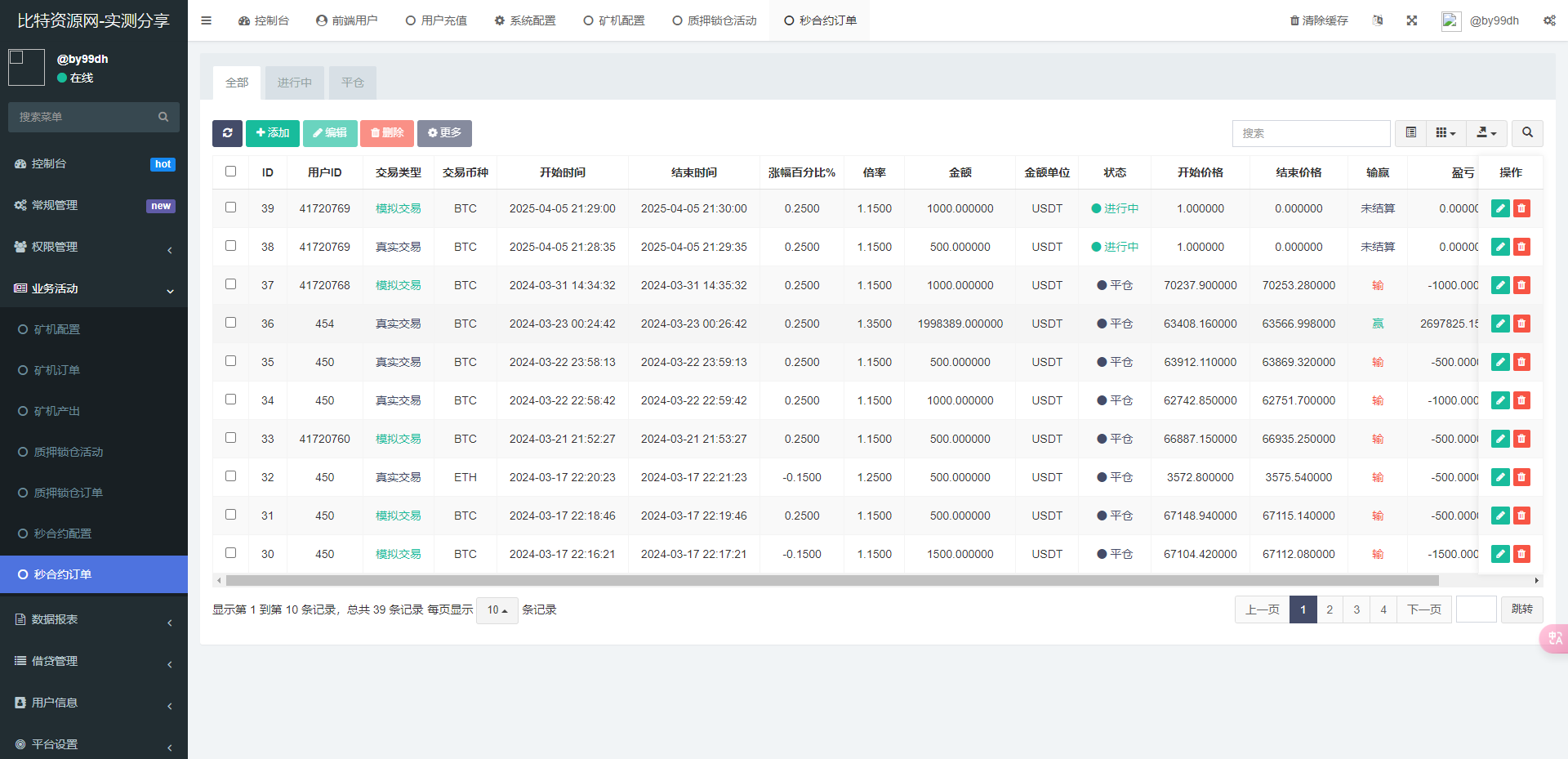This screenshot has height=759, width=1568.
Task: Click the 更多 button
Action: [444, 133]
